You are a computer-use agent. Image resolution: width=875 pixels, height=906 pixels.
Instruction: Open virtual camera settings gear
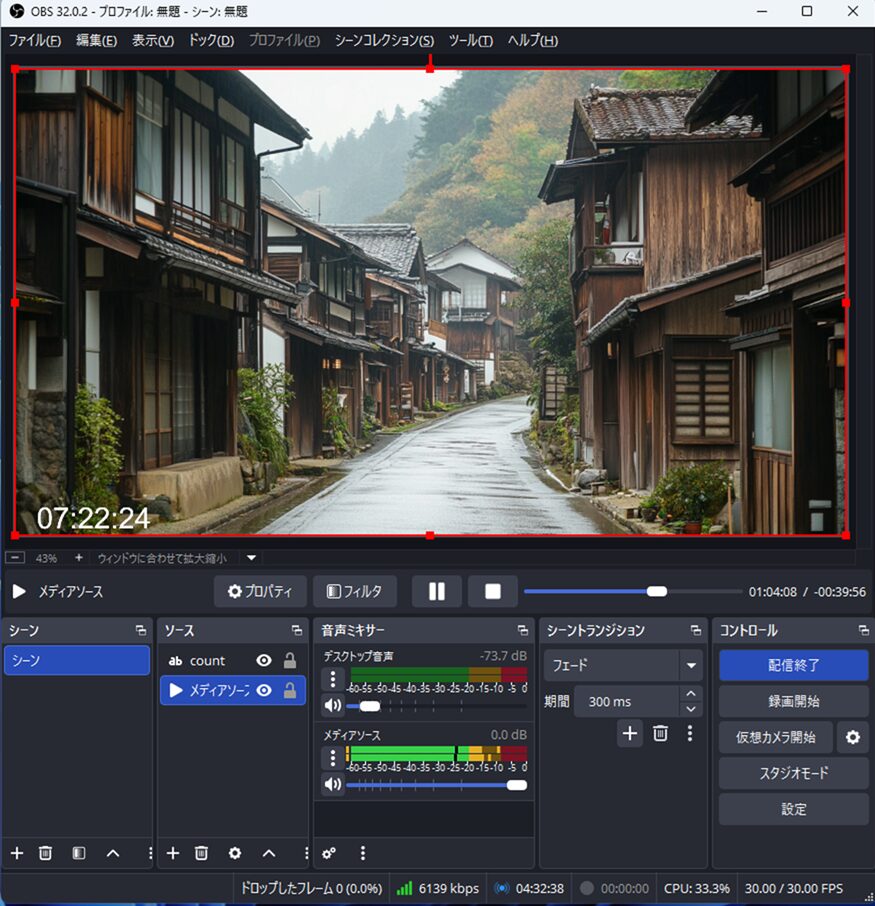[852, 737]
